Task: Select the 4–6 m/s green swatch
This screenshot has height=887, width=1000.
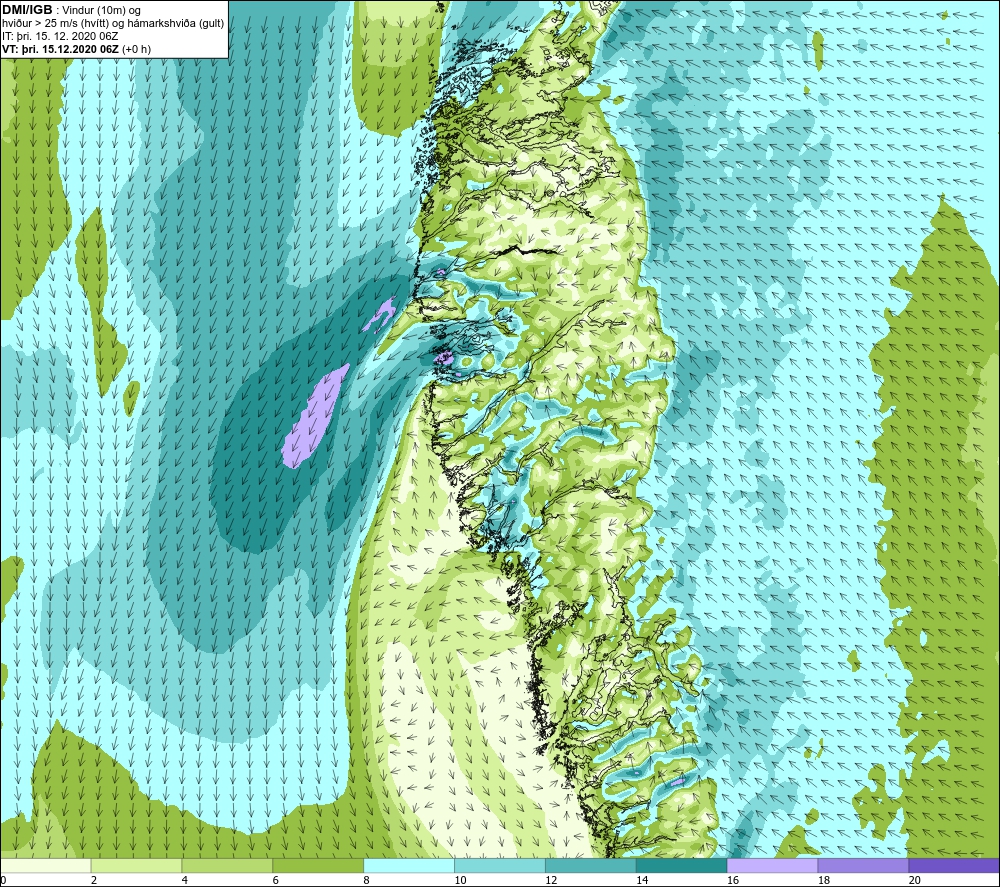Action: tap(227, 865)
